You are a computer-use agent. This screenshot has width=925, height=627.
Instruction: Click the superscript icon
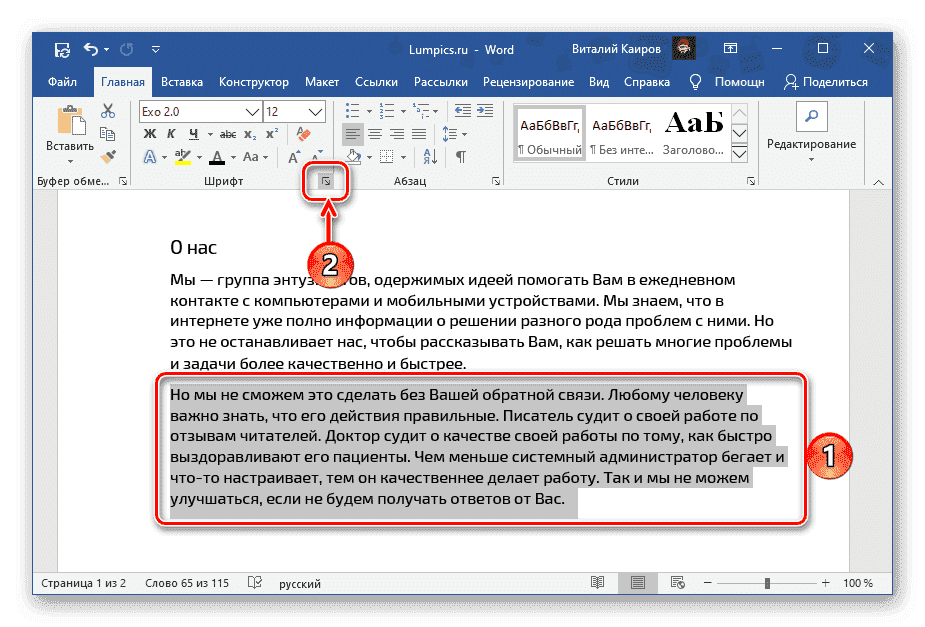[x=272, y=133]
